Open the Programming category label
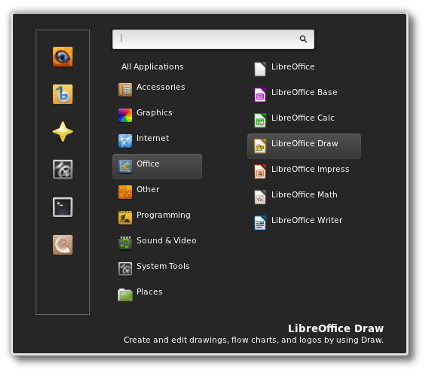Viewport: 427px width, 374px height. click(163, 215)
